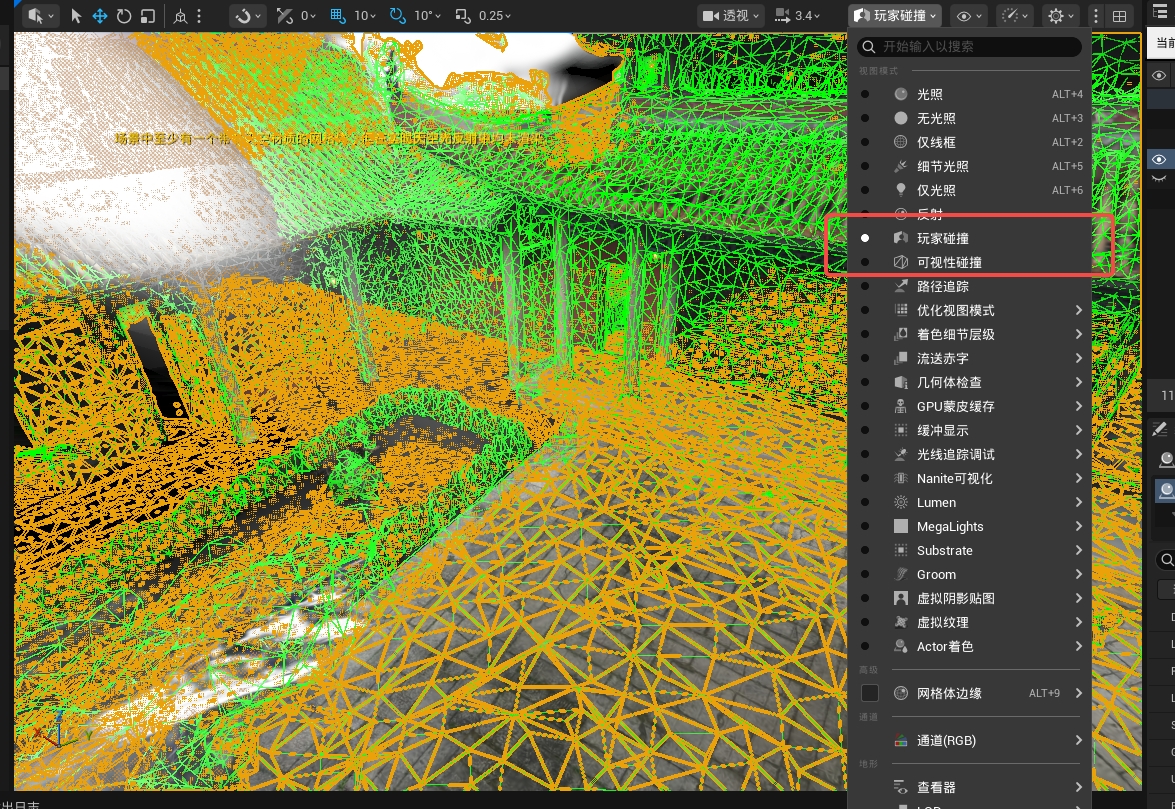Click the Substrate view mode icon
This screenshot has height=809, width=1175.
pos(901,550)
